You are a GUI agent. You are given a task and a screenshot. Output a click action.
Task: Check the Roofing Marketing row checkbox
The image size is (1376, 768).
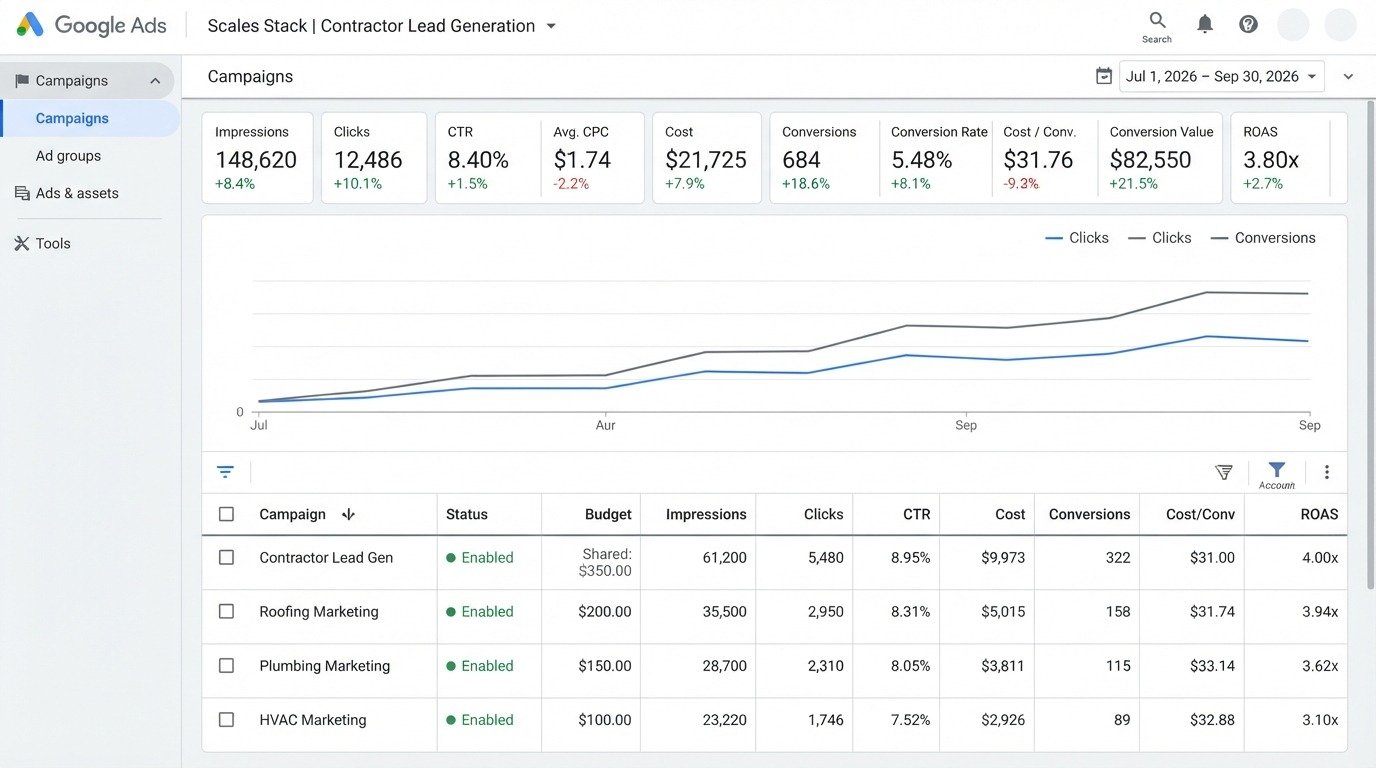pyautogui.click(x=226, y=612)
